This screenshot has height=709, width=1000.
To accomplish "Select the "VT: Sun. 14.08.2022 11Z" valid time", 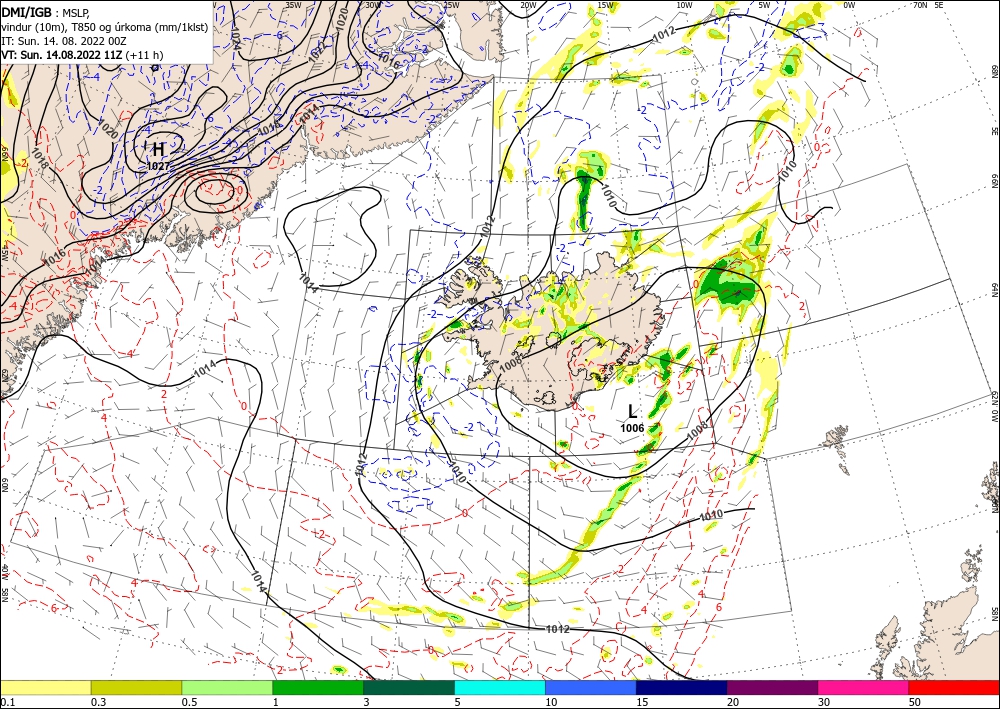I will point(62,55).
